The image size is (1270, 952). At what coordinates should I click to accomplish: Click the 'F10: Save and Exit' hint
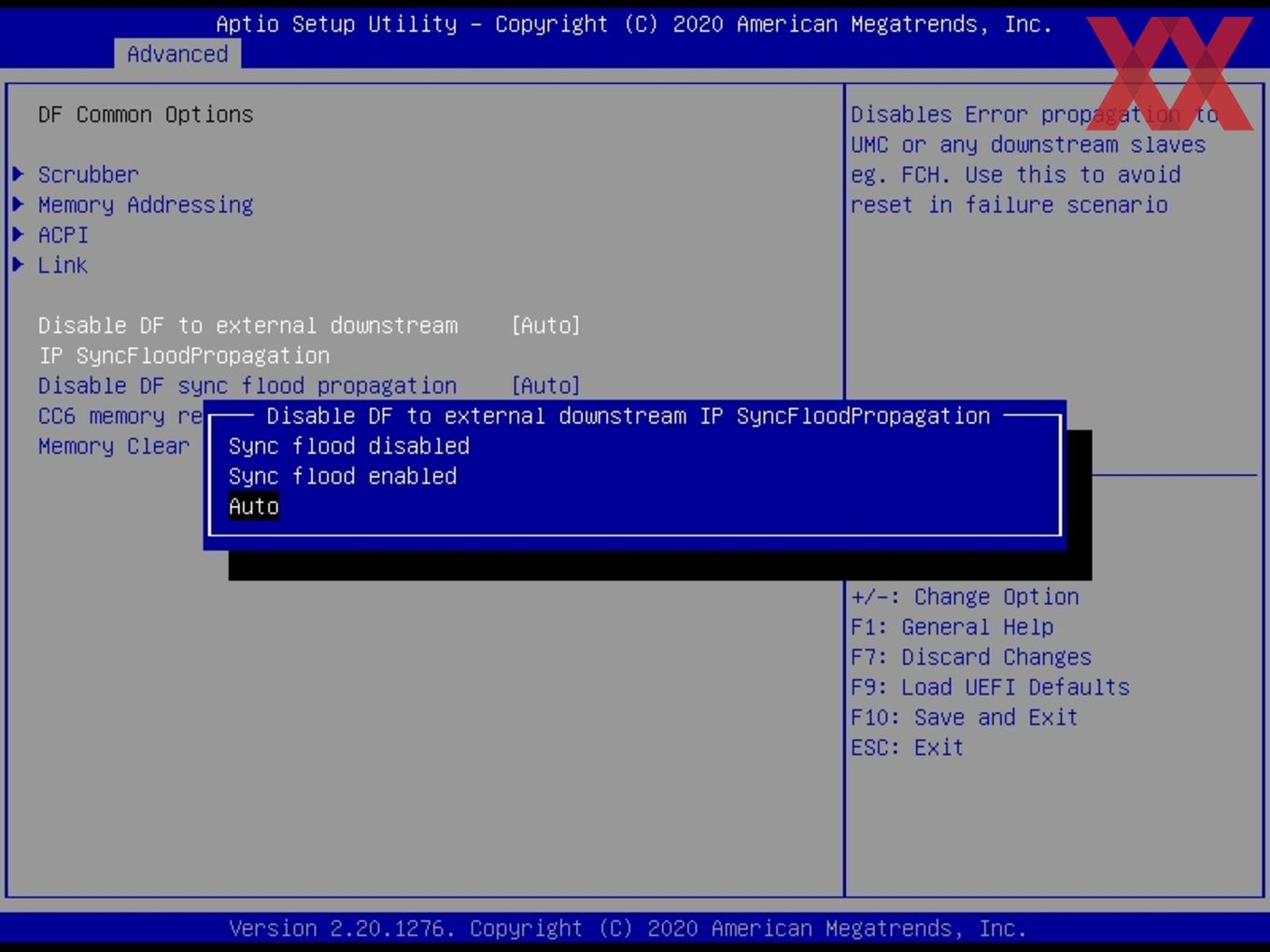[x=965, y=717]
